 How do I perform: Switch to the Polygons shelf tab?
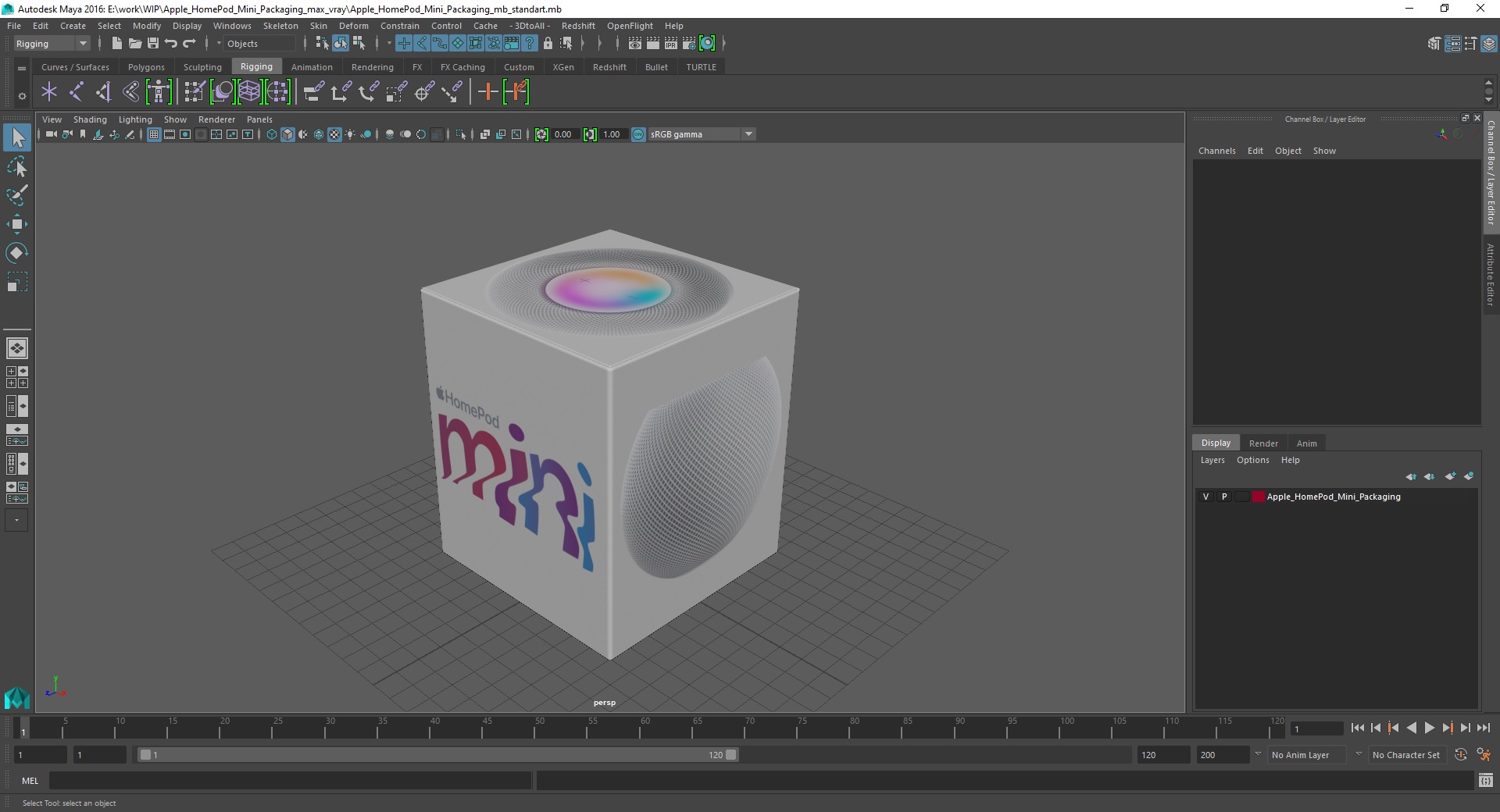click(x=146, y=67)
